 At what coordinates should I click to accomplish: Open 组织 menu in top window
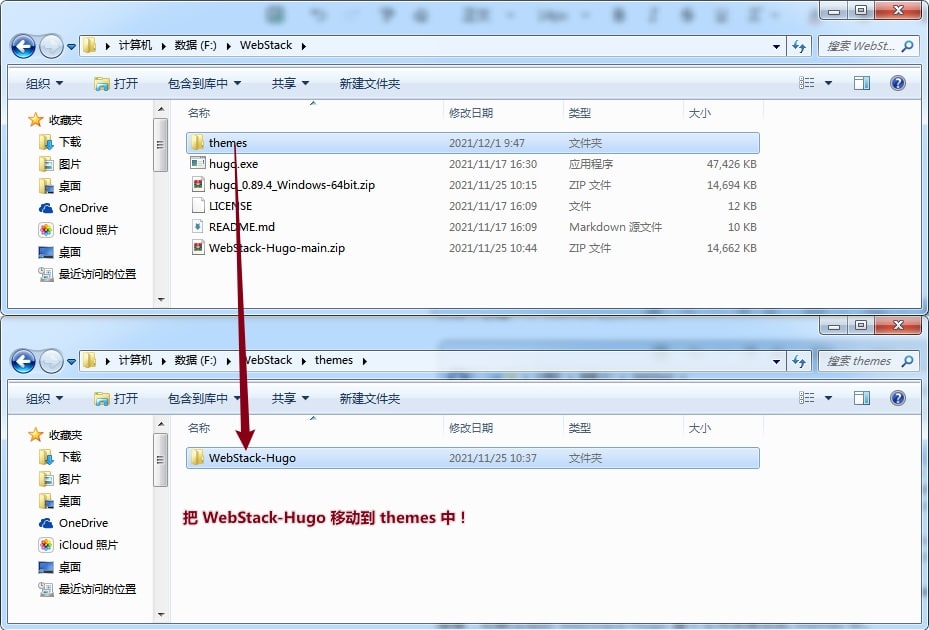[x=44, y=84]
